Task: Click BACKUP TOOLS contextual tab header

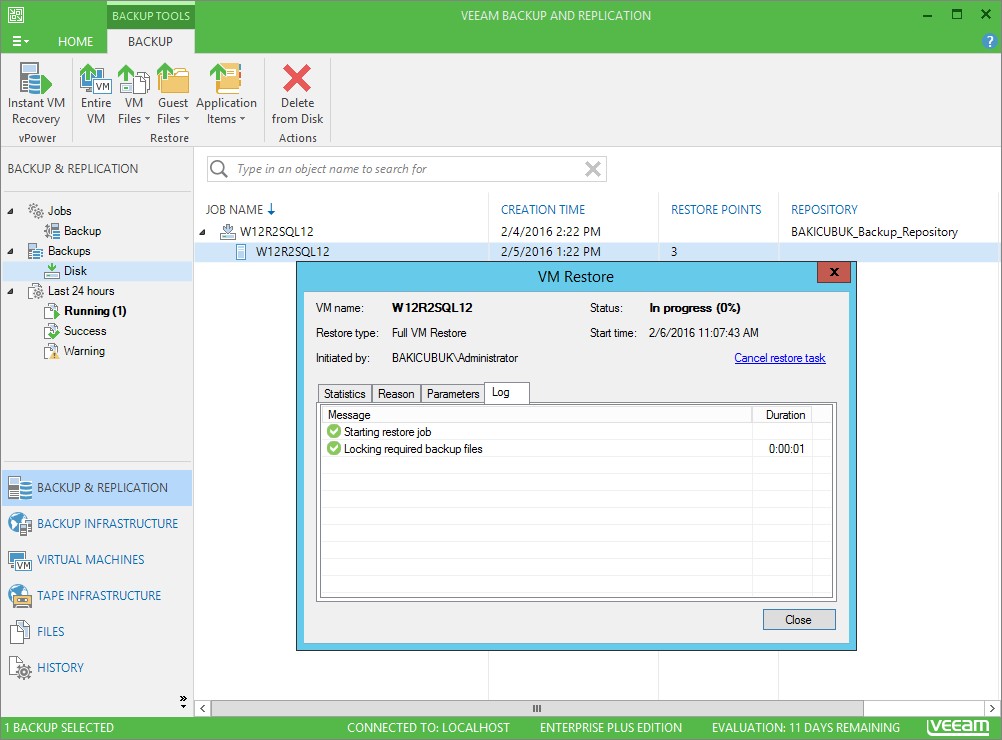Action: pos(151,16)
